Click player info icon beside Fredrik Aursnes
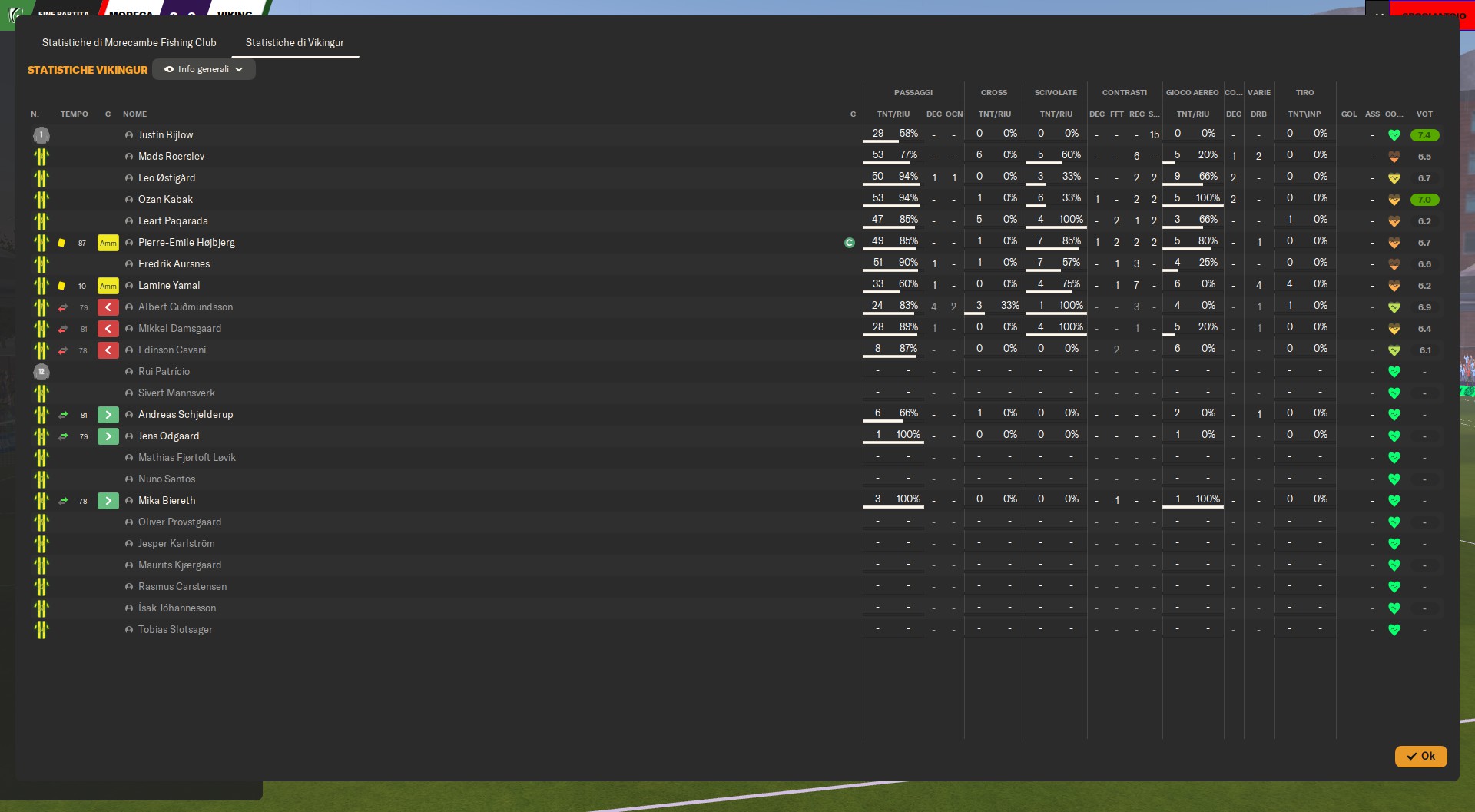 (x=129, y=264)
